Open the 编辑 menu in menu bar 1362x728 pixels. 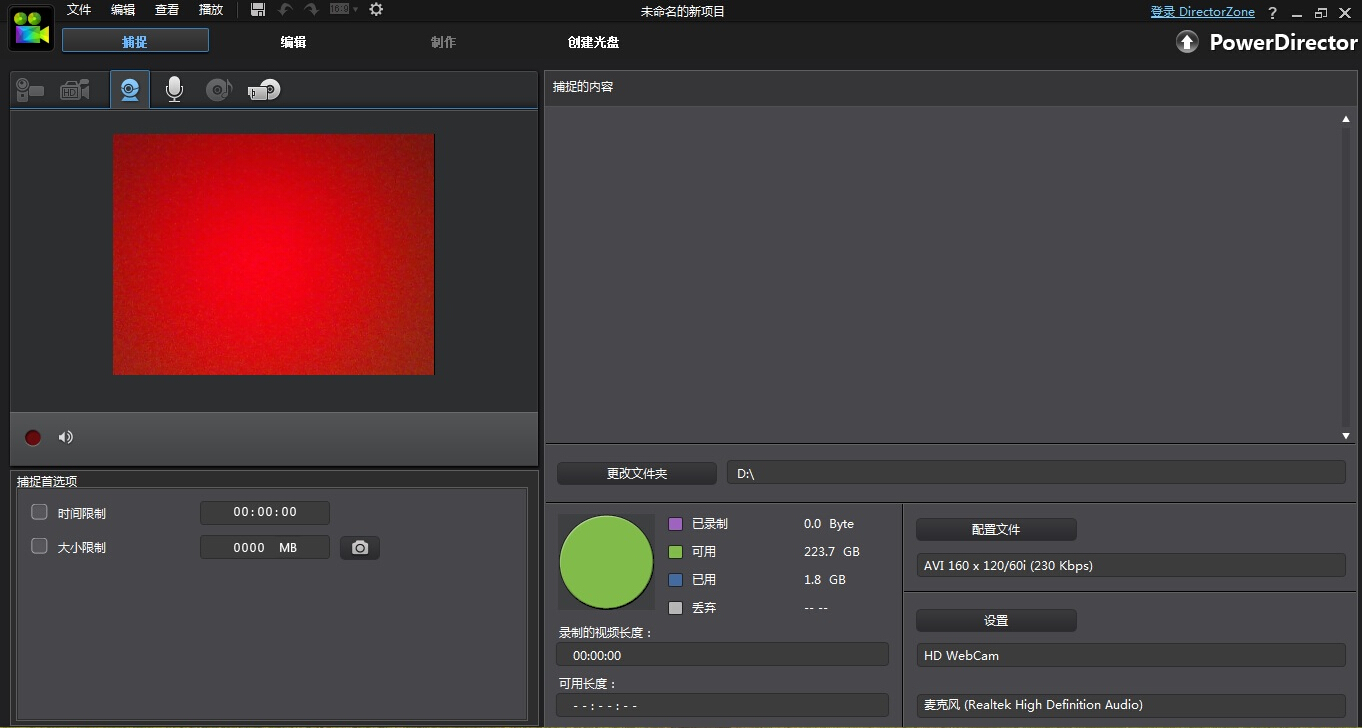[x=123, y=10]
